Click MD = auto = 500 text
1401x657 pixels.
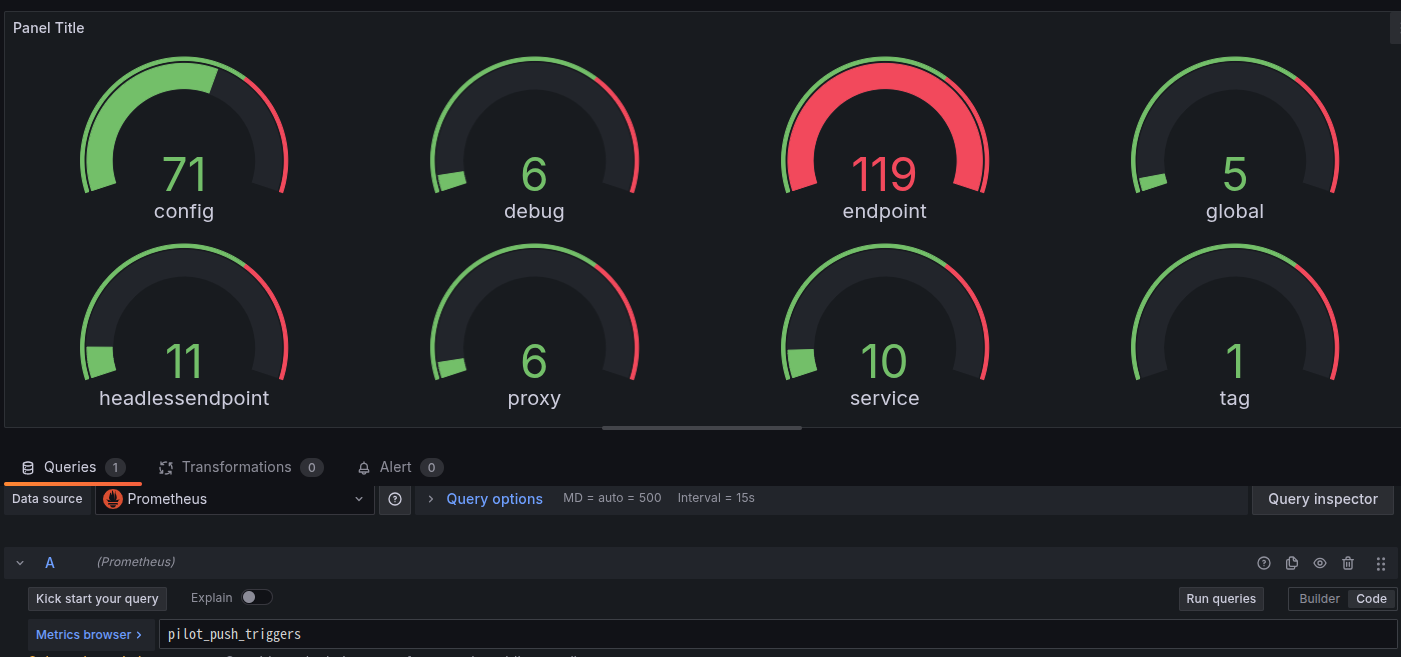point(612,498)
